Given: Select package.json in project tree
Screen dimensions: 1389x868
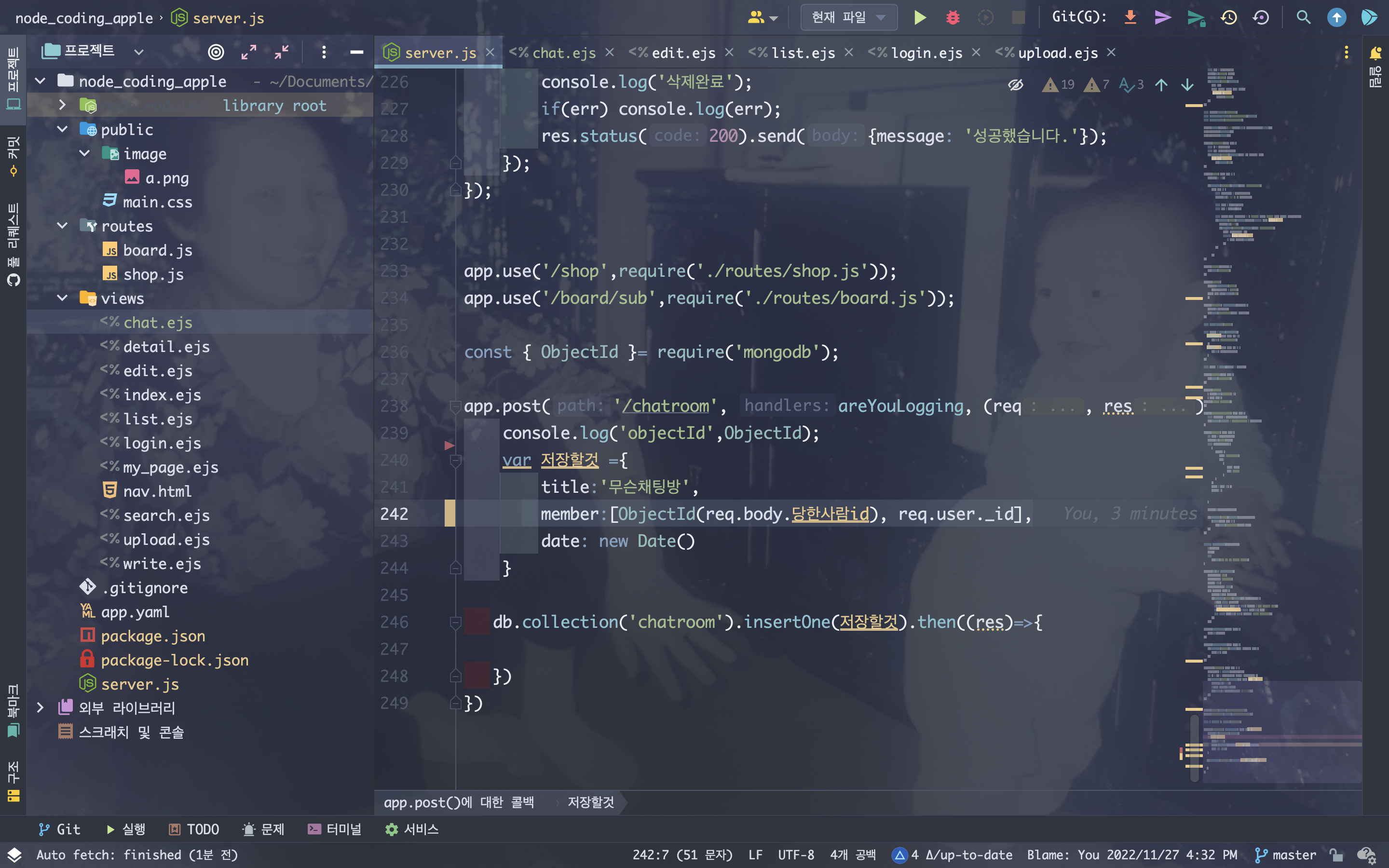Looking at the screenshot, I should [x=153, y=636].
